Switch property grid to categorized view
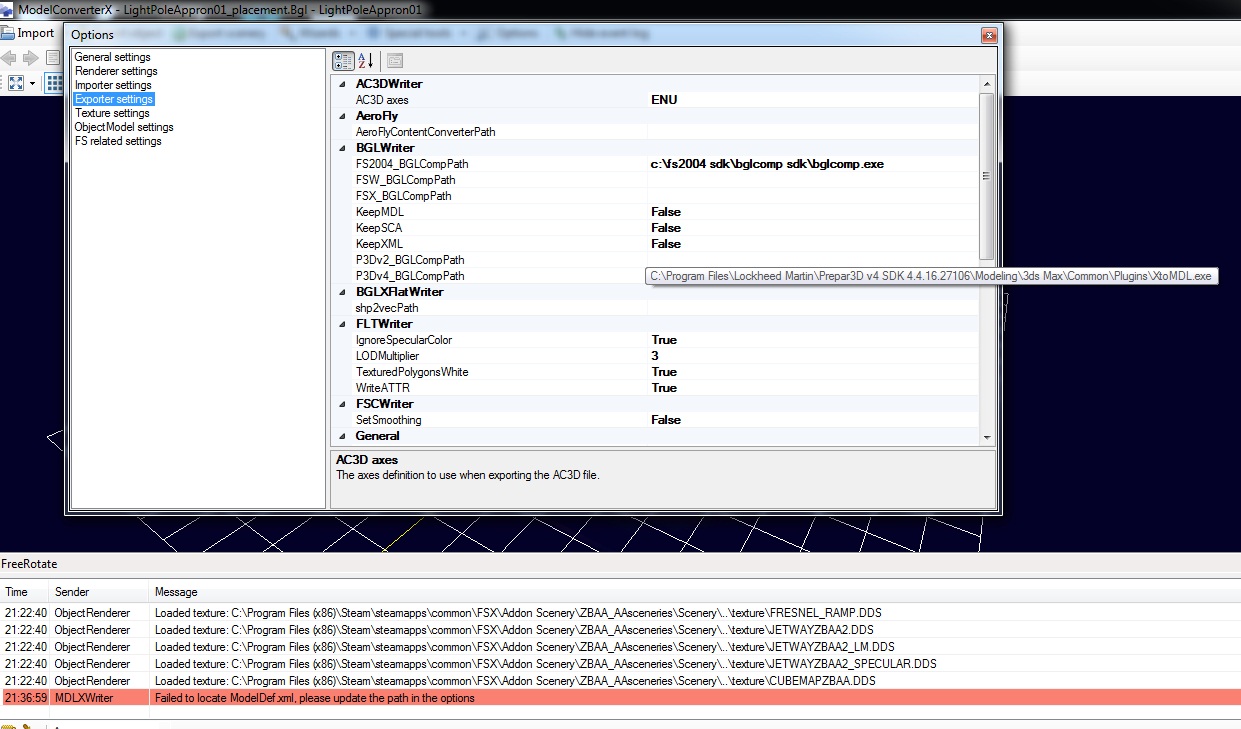The image size is (1241, 729). 343,60
